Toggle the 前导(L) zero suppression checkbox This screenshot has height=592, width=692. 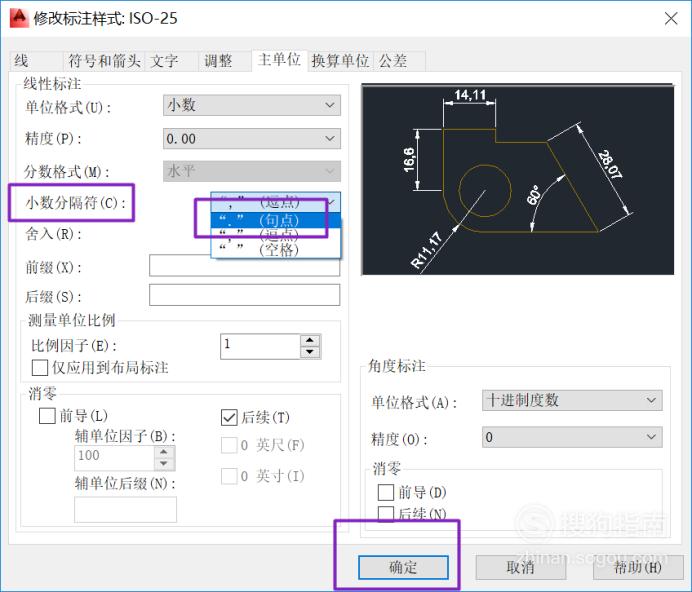point(47,416)
